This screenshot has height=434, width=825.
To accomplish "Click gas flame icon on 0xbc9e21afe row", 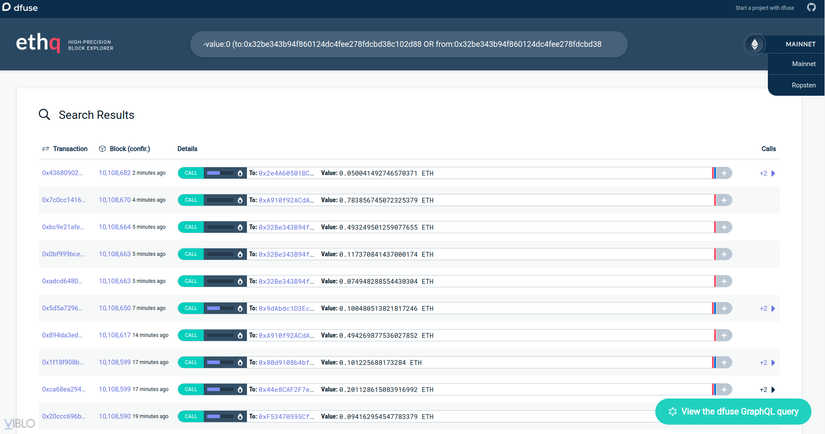I will pos(240,227).
